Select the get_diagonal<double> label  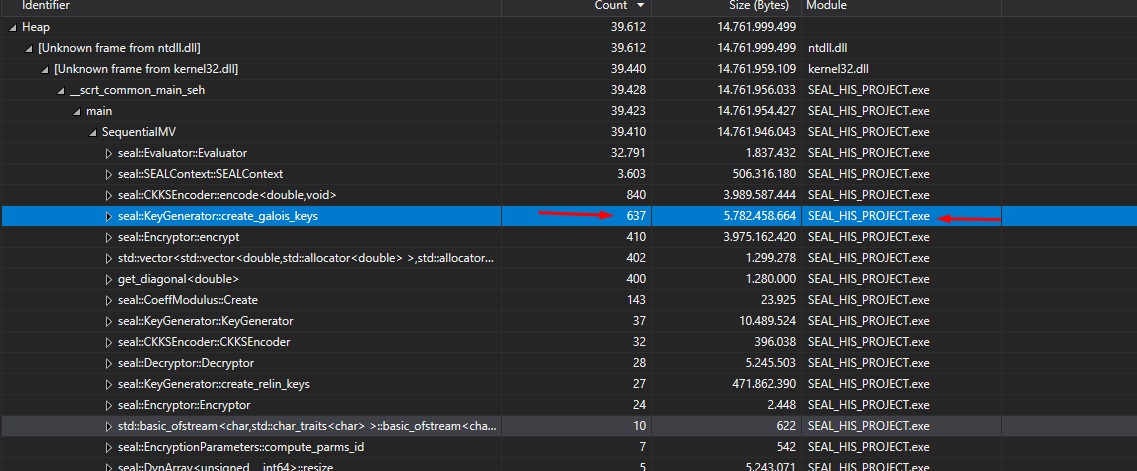point(178,280)
